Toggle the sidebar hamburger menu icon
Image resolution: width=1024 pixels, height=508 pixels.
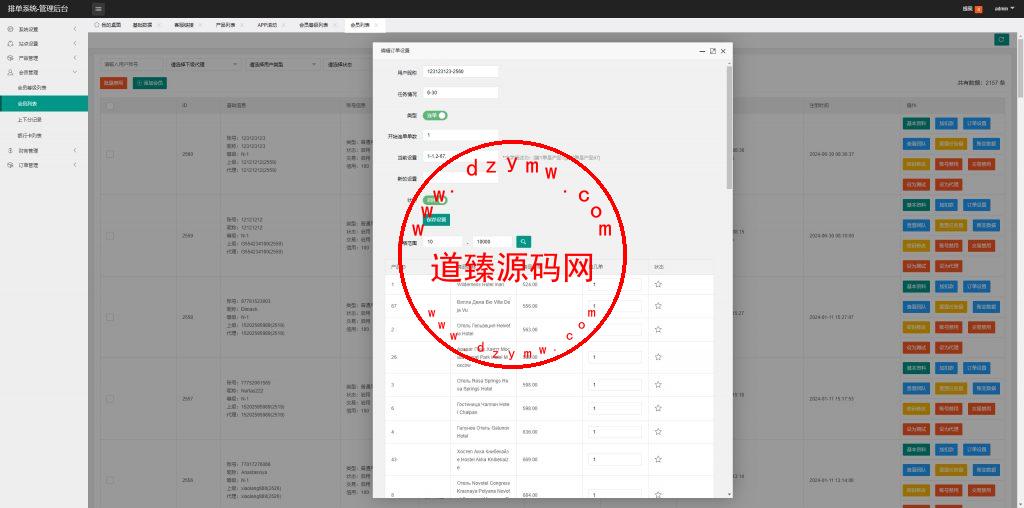[98, 8]
